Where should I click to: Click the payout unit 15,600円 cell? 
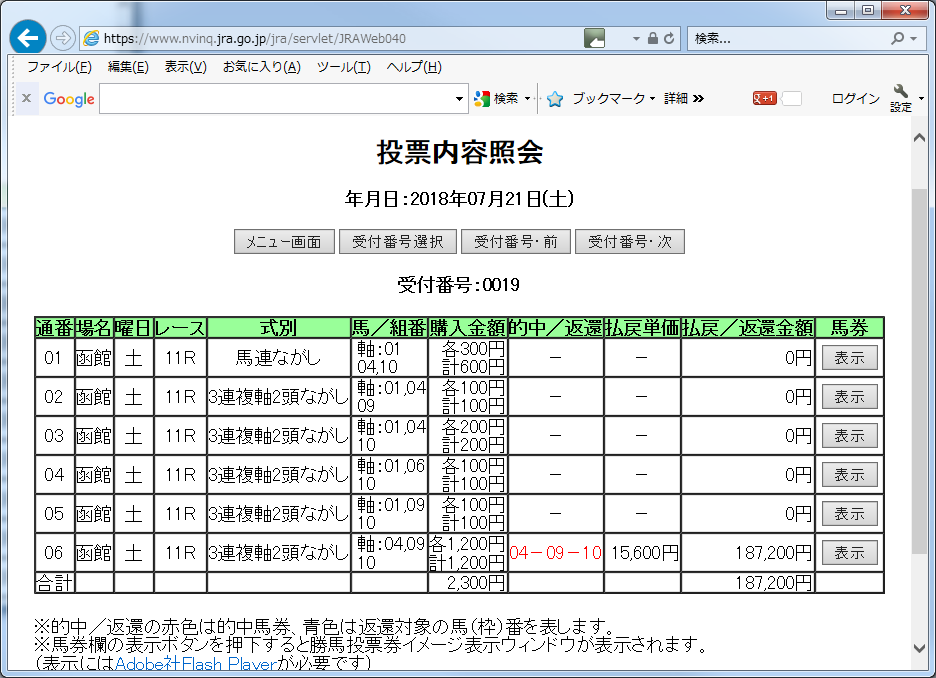tap(644, 553)
